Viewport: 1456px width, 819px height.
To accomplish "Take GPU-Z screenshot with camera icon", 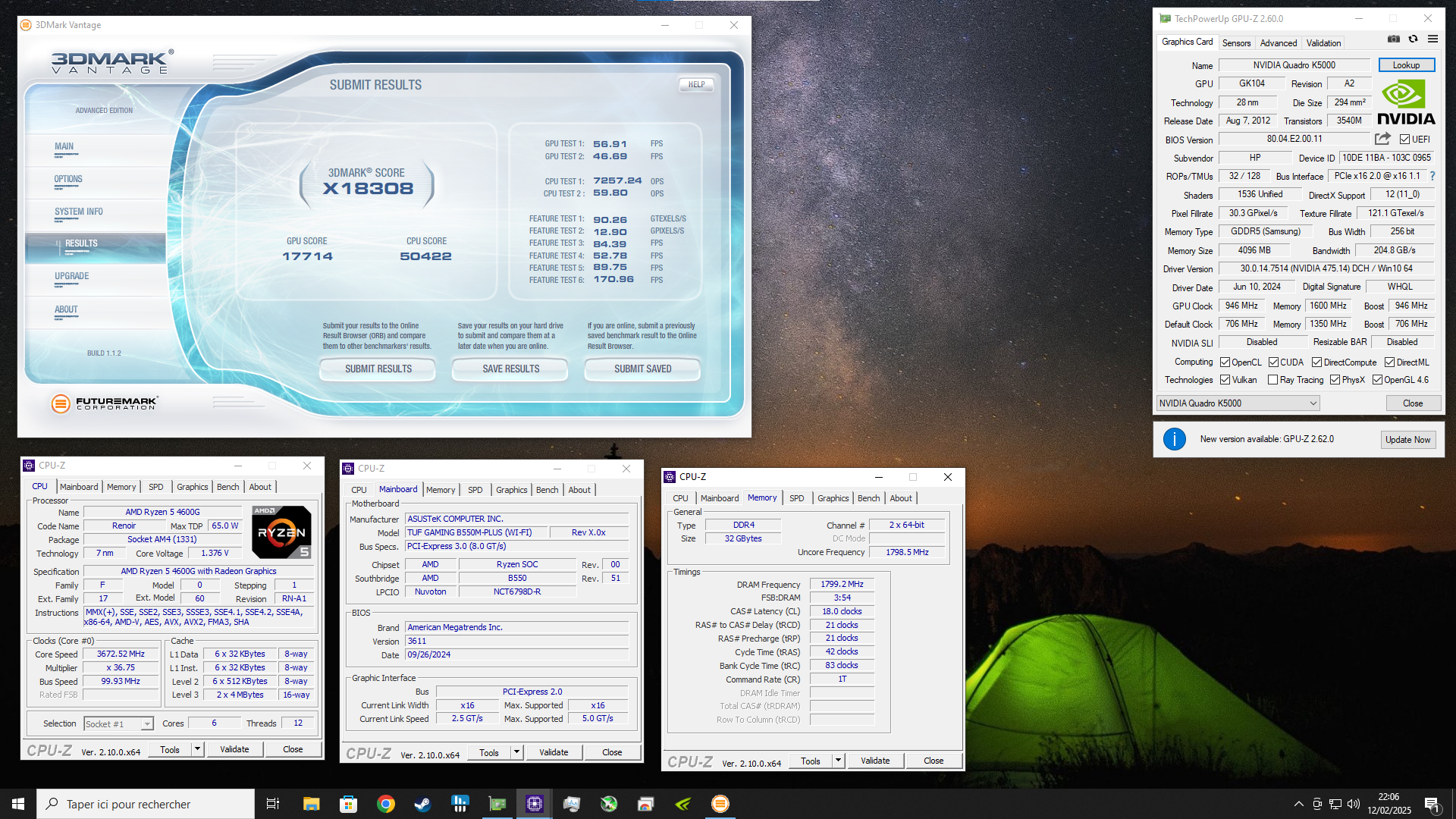I will point(1393,39).
